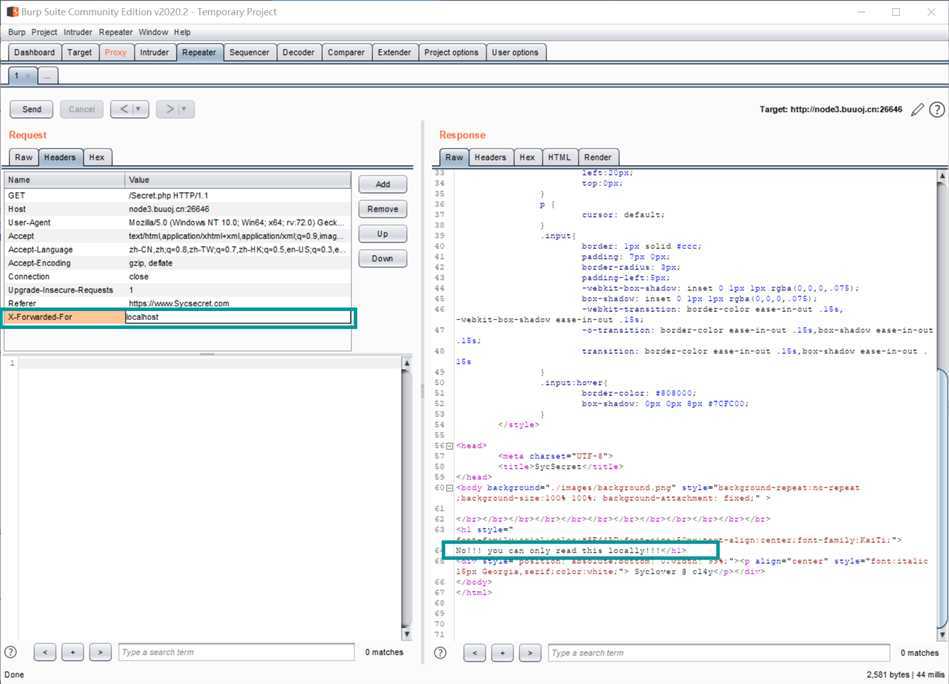Viewport: 949px width, 684px height.
Task: Switch to the Target tab
Action: (x=79, y=53)
